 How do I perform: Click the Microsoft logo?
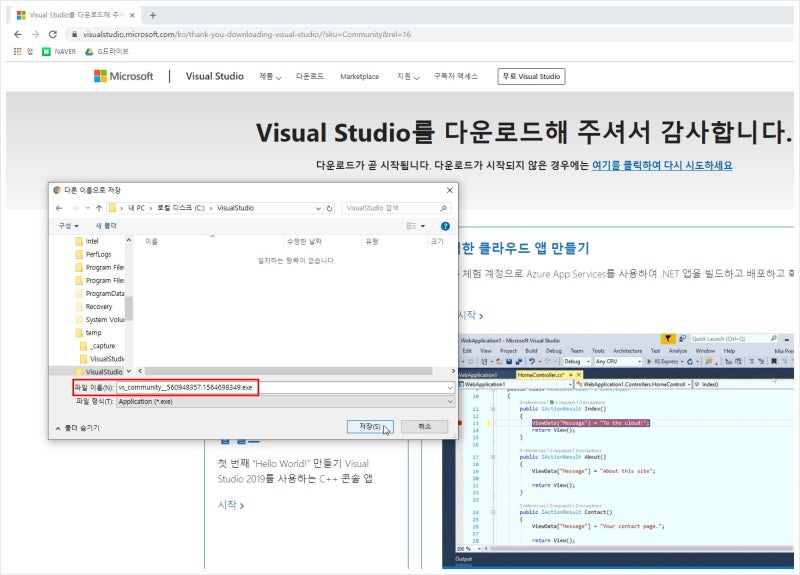pos(123,76)
